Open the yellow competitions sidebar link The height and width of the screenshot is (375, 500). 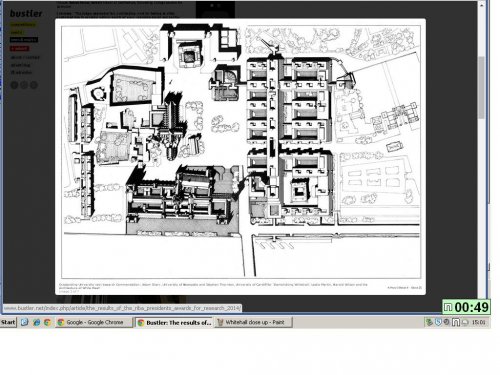tap(23, 24)
